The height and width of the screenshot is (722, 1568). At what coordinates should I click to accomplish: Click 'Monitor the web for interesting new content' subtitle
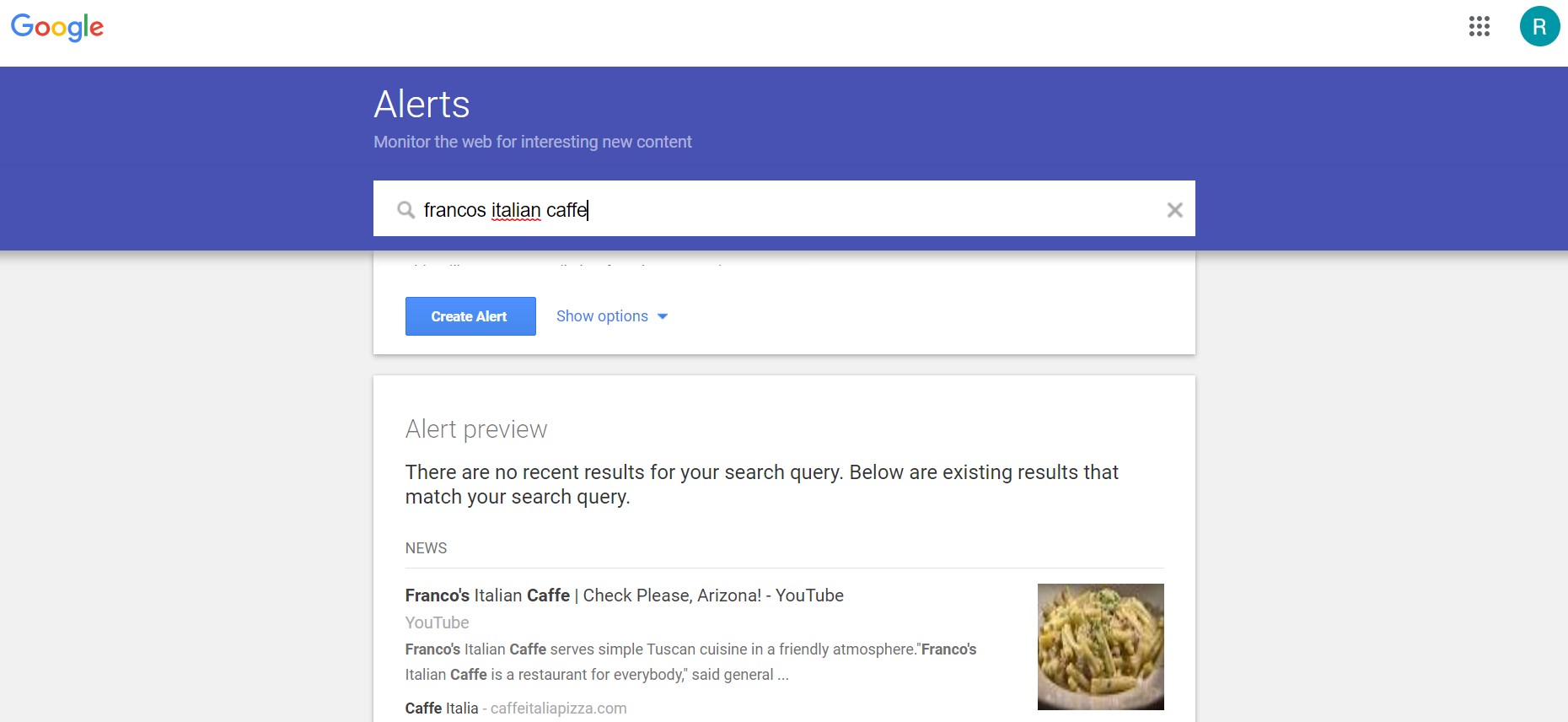[x=533, y=142]
